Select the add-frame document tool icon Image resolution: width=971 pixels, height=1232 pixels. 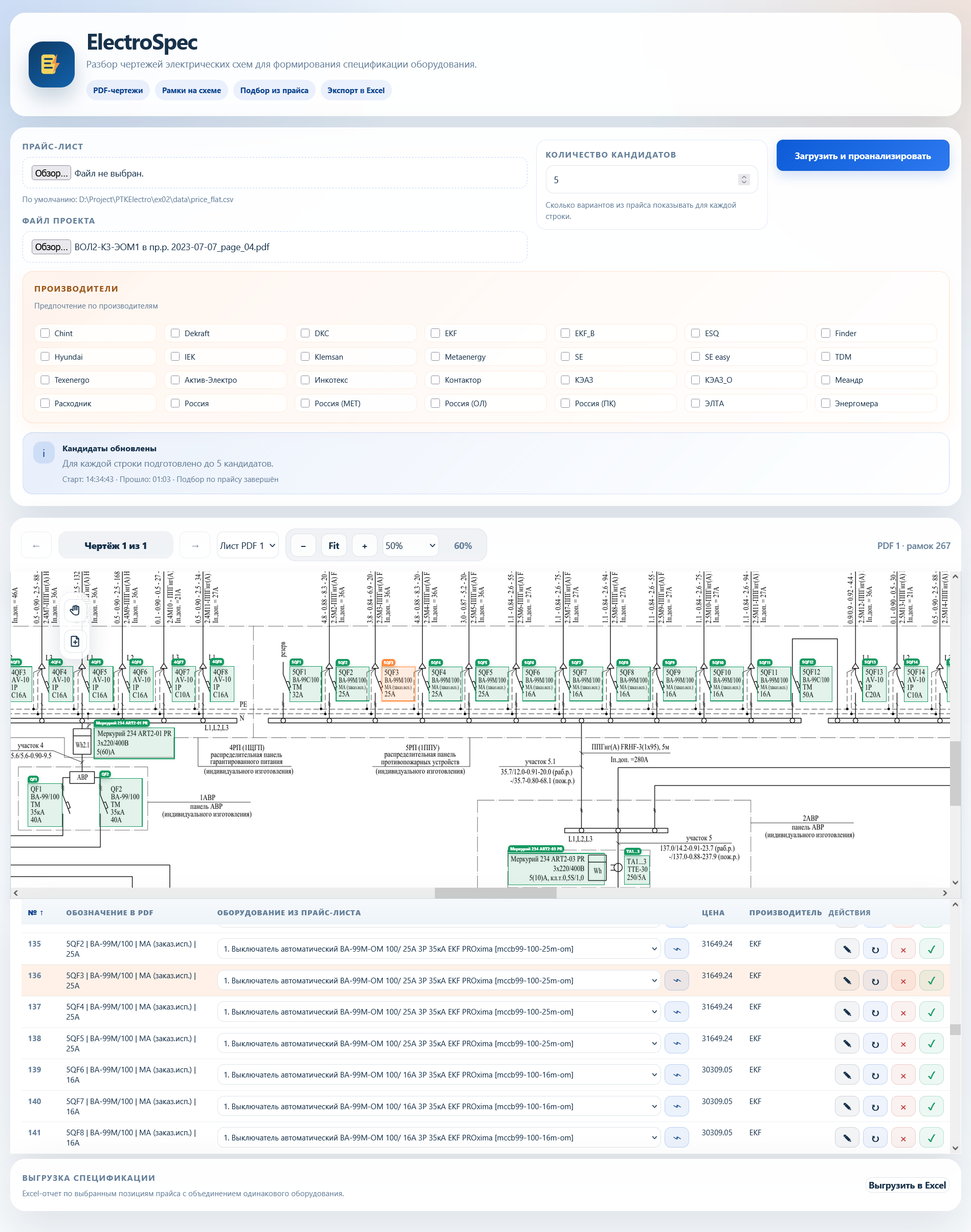tap(75, 641)
